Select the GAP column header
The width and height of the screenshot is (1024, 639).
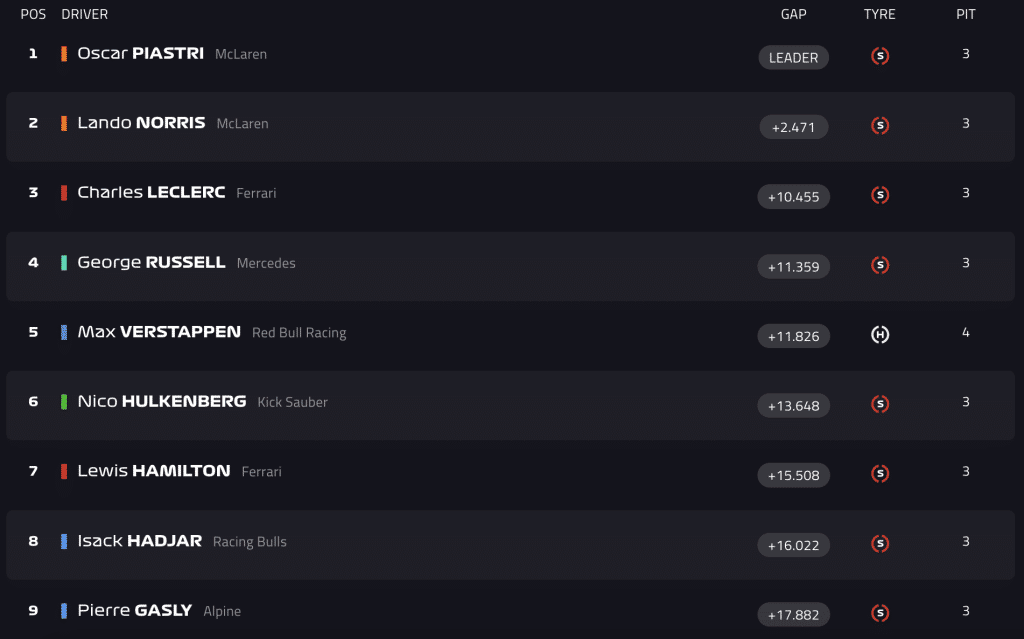[793, 14]
